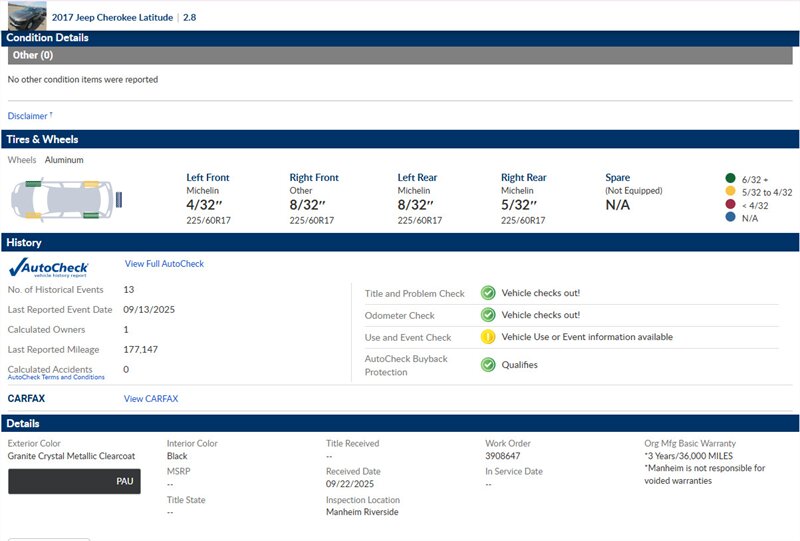Click the vehicle thumbnail photo at top
This screenshot has height=541, width=800.
[x=23, y=14]
